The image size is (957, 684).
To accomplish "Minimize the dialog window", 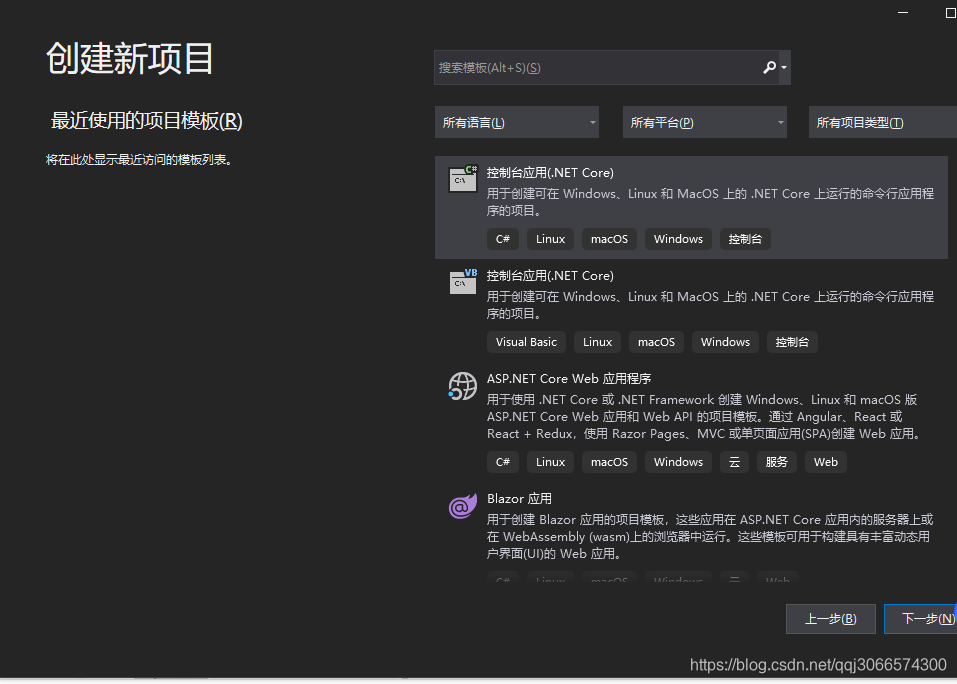I will 903,13.
